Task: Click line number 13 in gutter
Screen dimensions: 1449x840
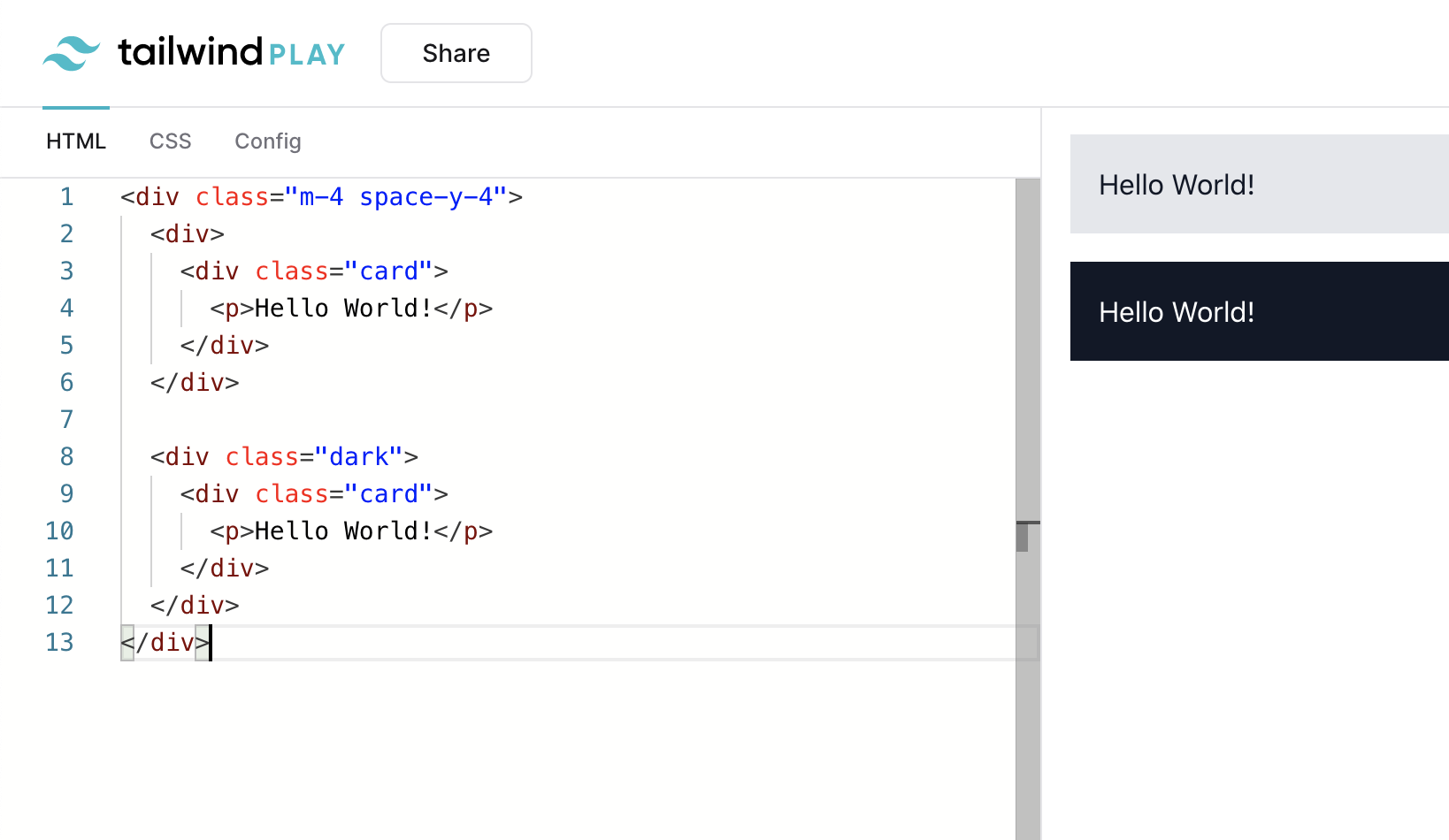Action: [59, 643]
